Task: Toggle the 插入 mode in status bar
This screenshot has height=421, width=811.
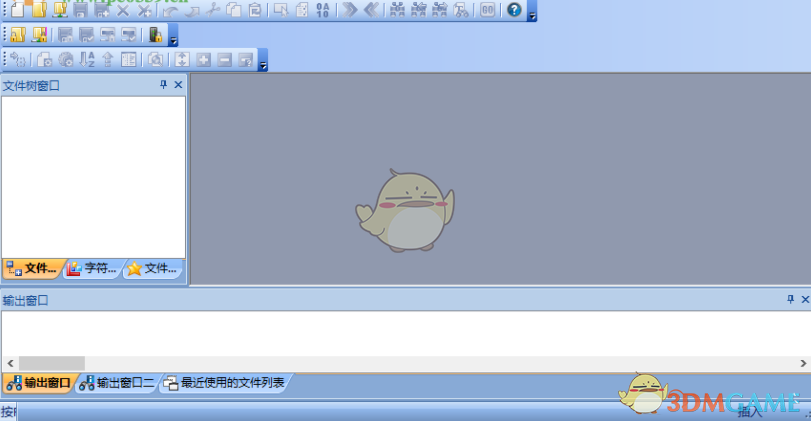Action: coord(749,412)
